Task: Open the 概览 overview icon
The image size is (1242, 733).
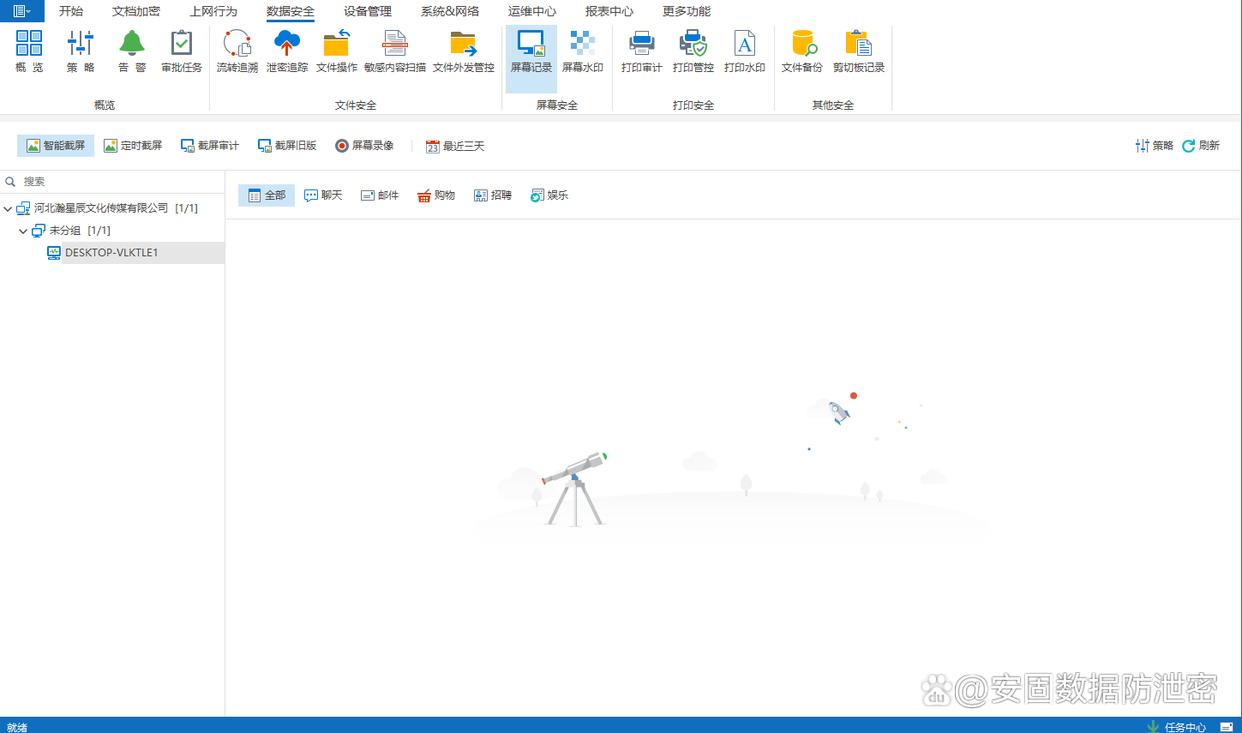Action: 29,52
